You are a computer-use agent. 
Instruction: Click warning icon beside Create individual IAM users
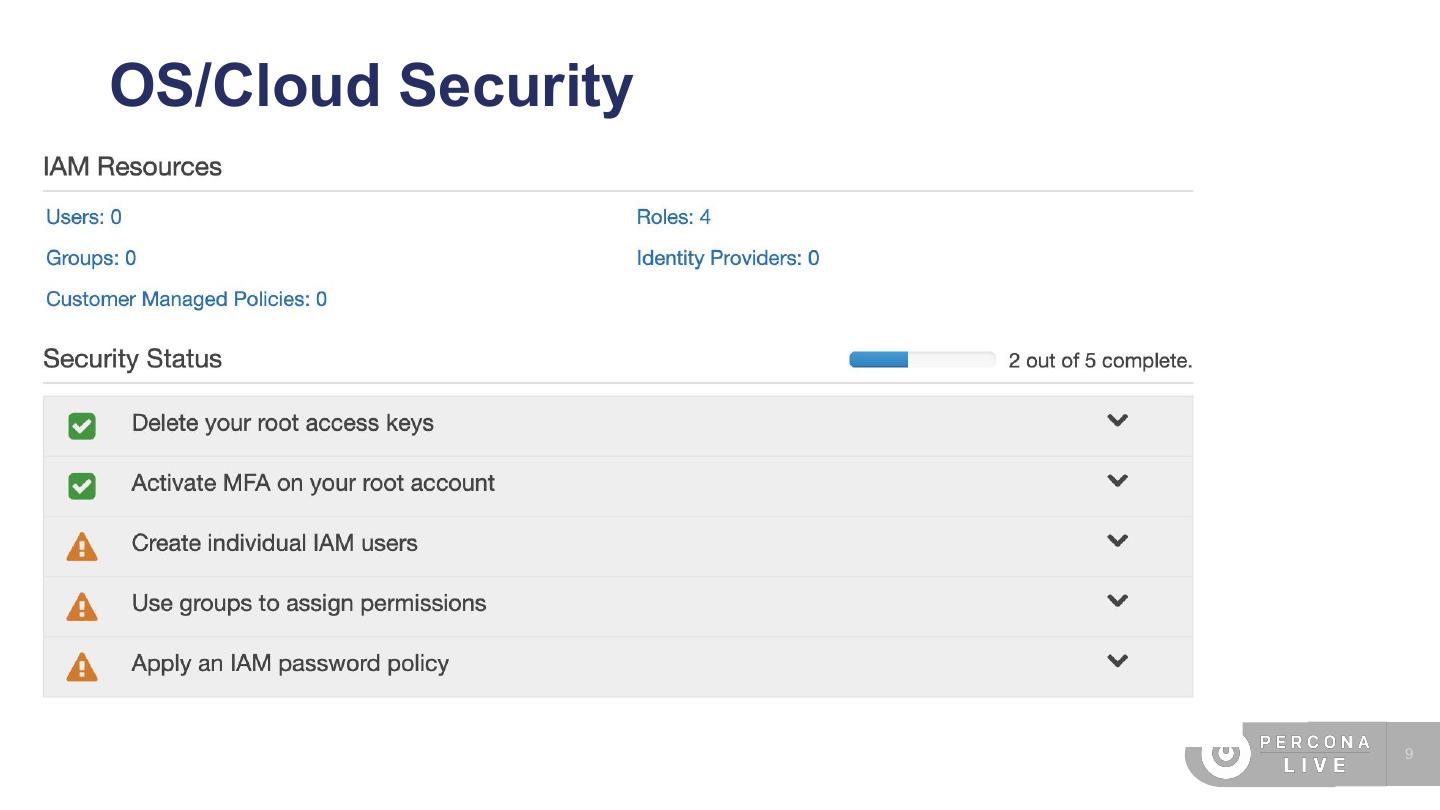pos(82,547)
